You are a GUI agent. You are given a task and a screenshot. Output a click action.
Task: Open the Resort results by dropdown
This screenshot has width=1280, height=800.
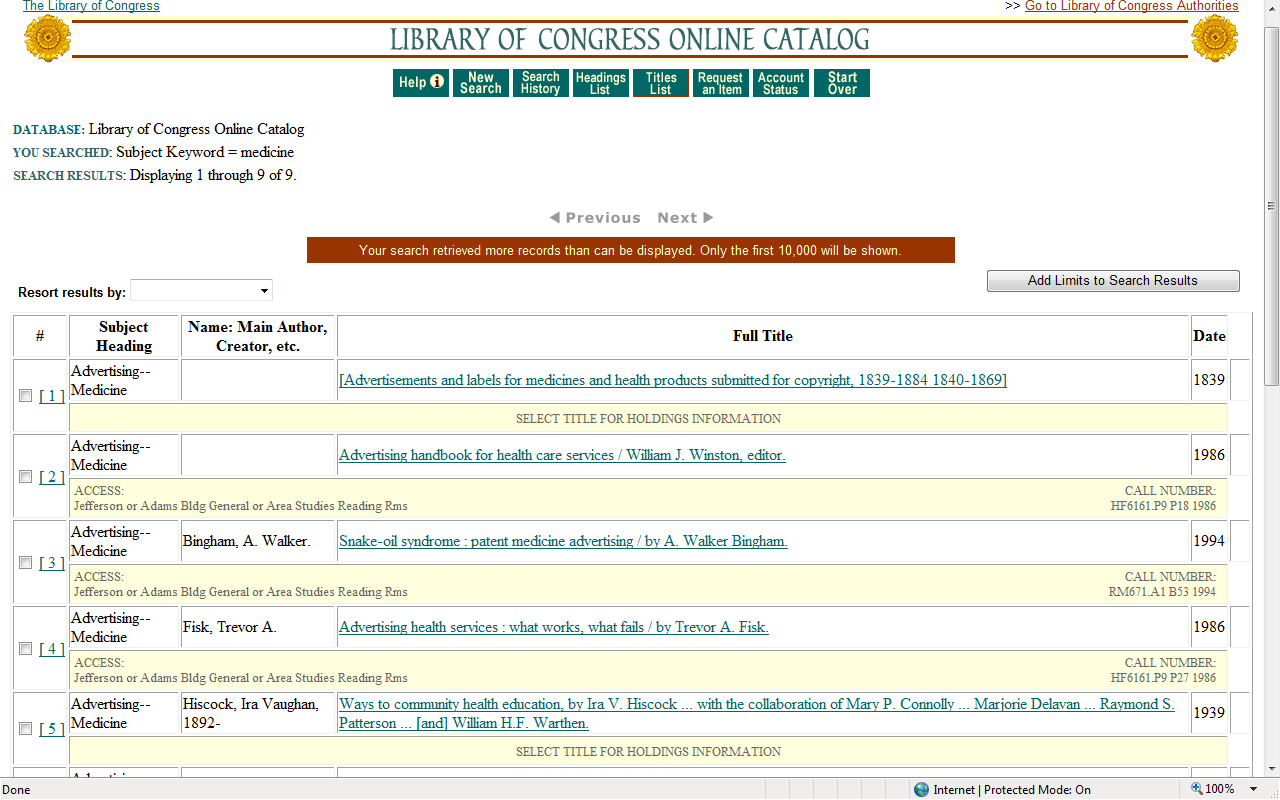tap(201, 291)
